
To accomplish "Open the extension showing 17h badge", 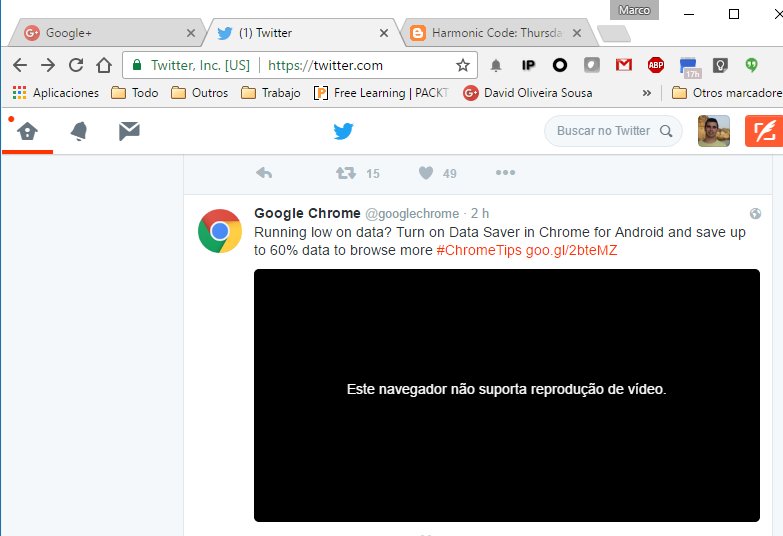I will coord(689,67).
